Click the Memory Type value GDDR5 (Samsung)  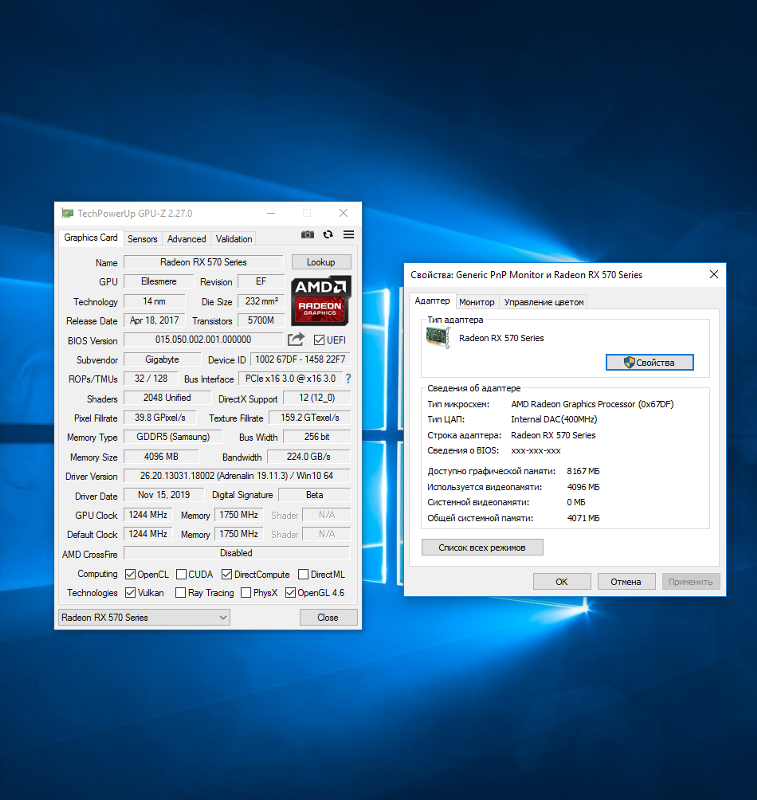[x=173, y=437]
